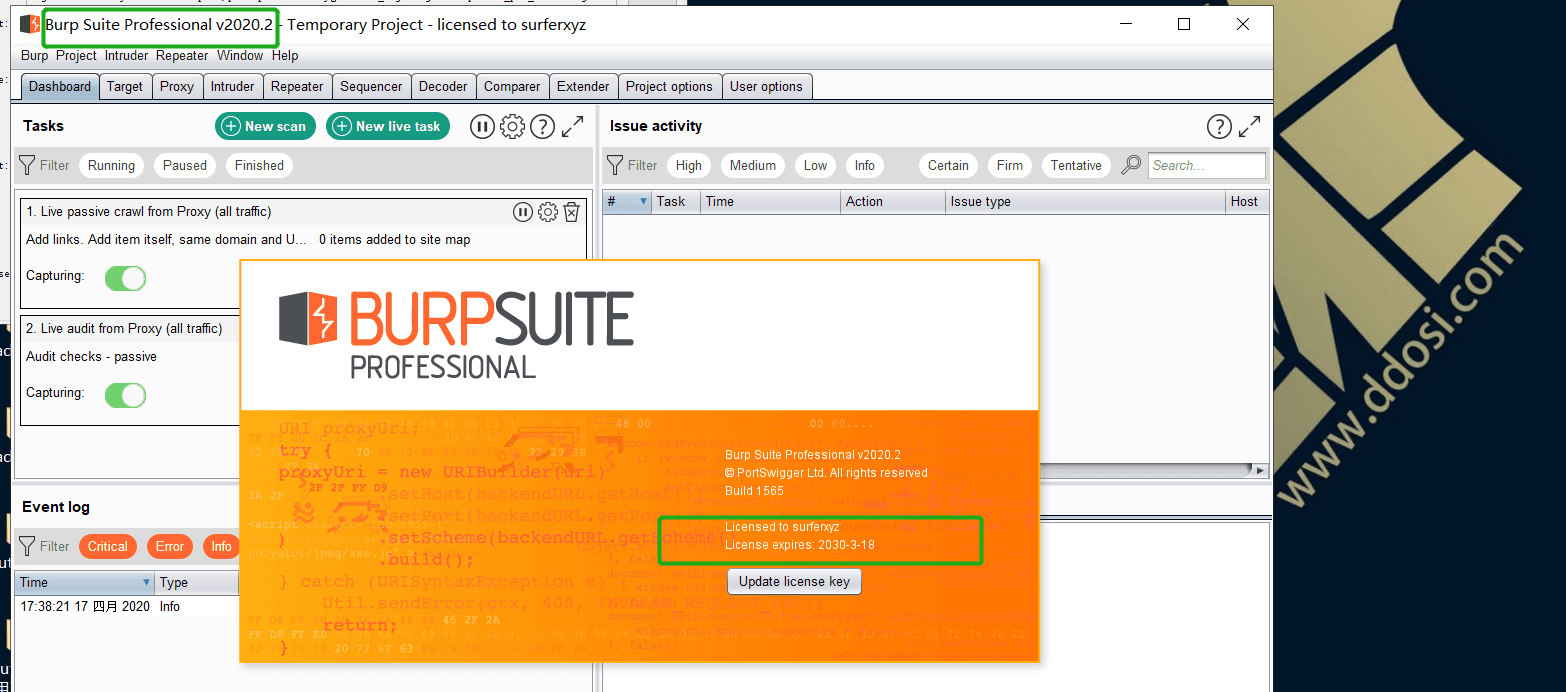This screenshot has width=1566, height=692.
Task: Expand the Issue activity panel
Action: (1250, 126)
